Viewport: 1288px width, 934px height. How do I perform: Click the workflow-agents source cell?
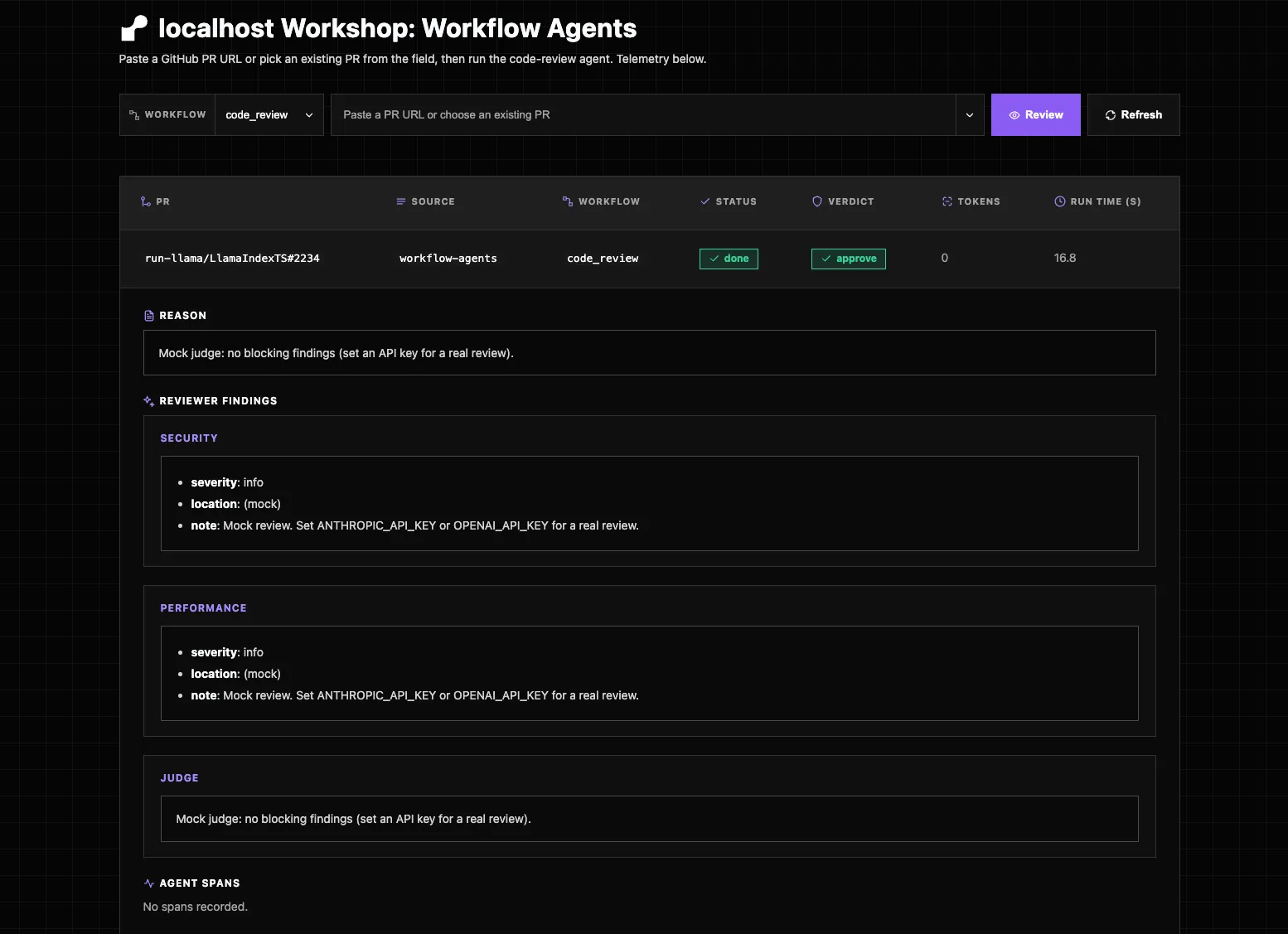448,259
